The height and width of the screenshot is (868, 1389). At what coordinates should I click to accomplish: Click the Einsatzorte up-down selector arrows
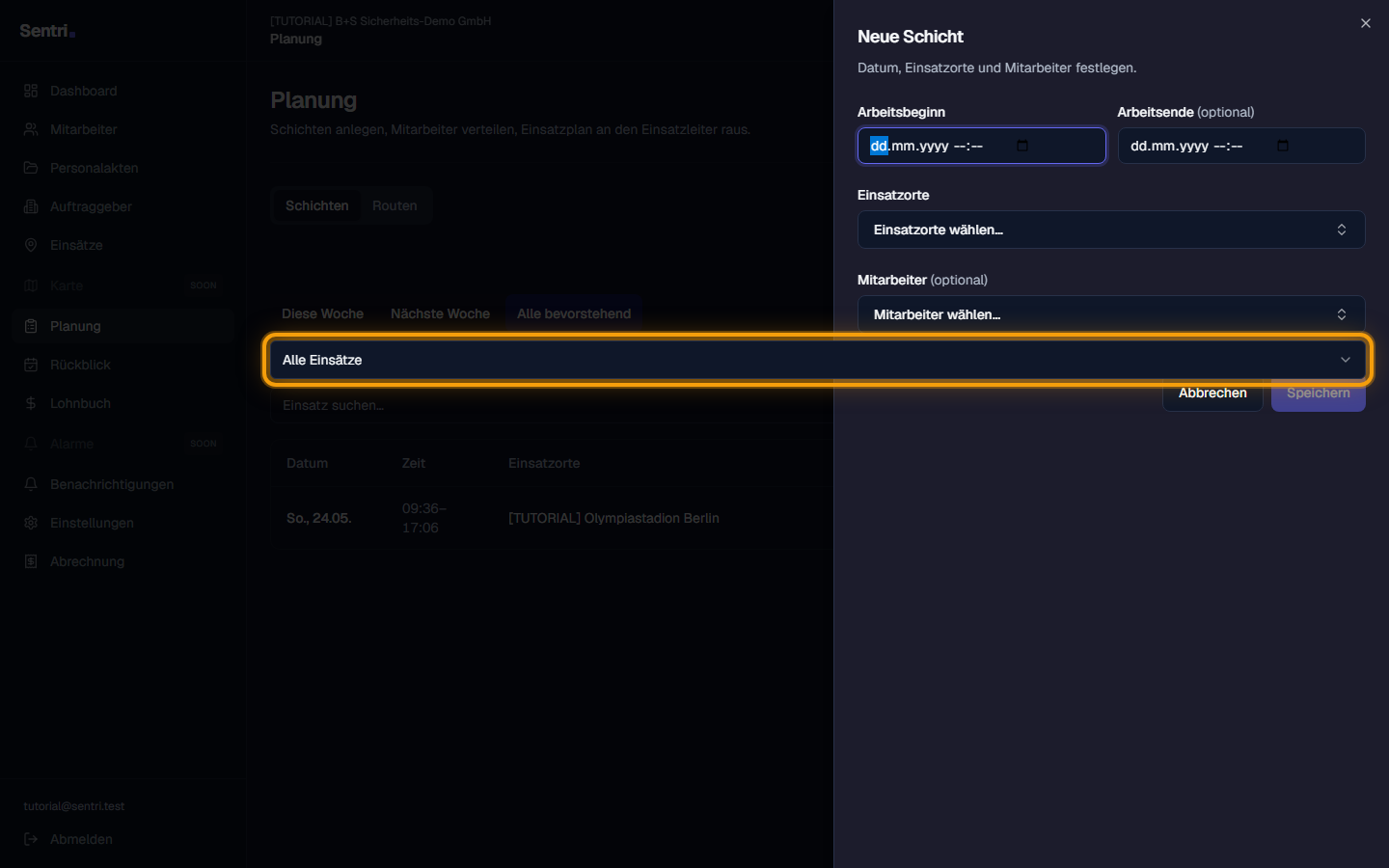click(1342, 230)
